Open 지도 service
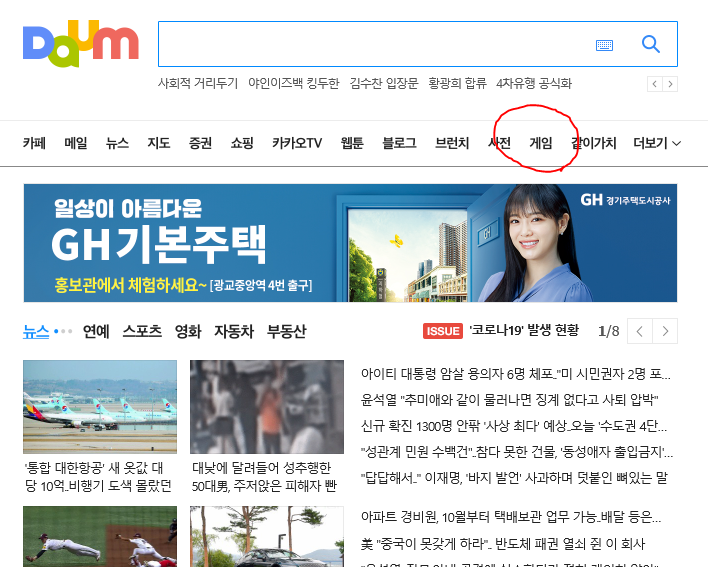 [158, 143]
